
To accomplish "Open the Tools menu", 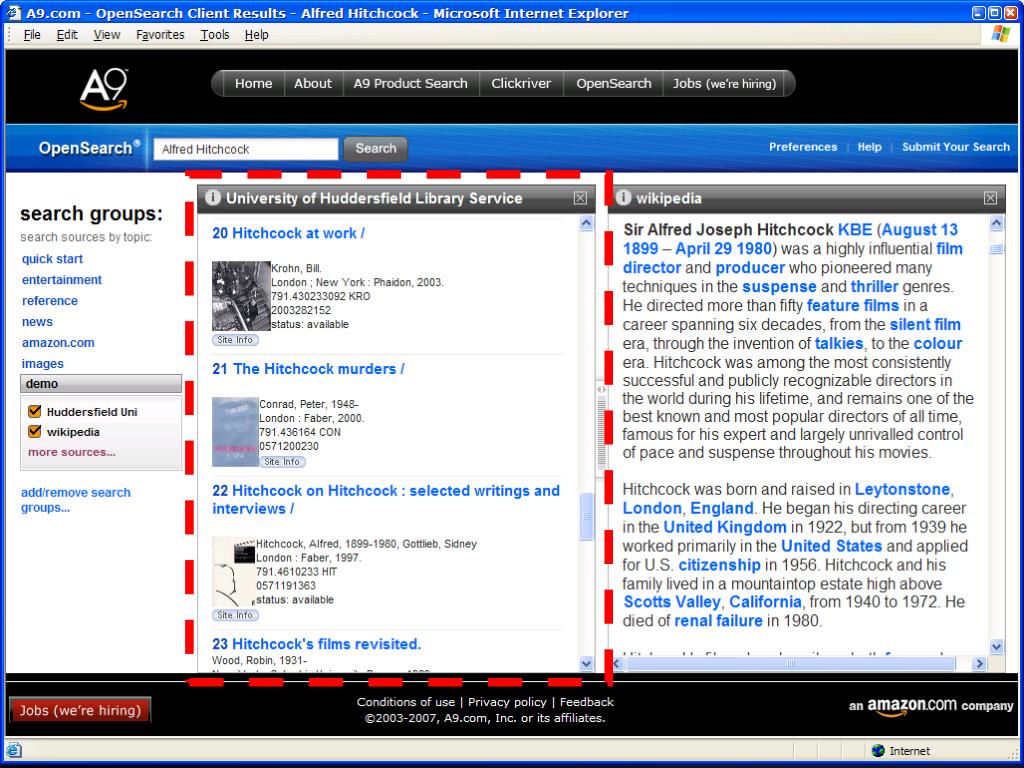I will pos(215,35).
